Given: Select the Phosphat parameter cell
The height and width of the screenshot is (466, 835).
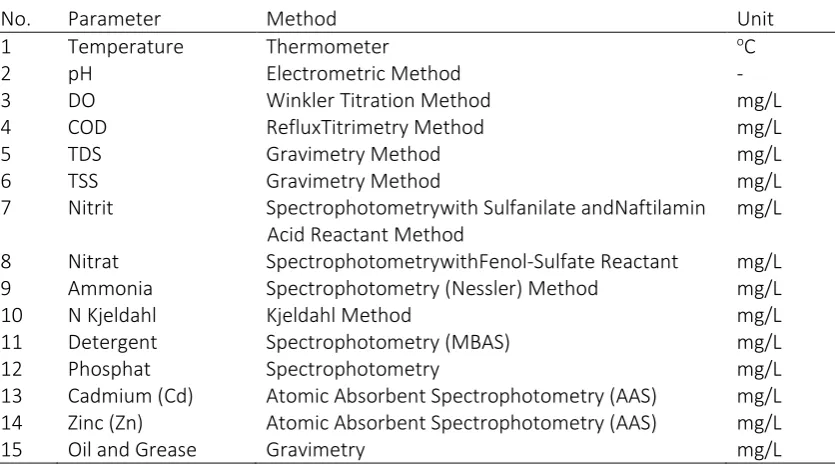Looking at the screenshot, I should pyautogui.click(x=109, y=369).
